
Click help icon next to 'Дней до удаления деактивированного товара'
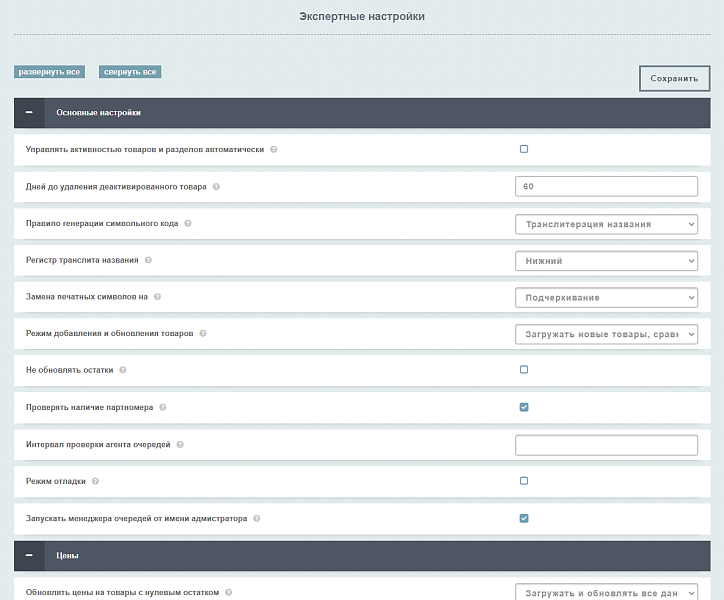point(216,187)
